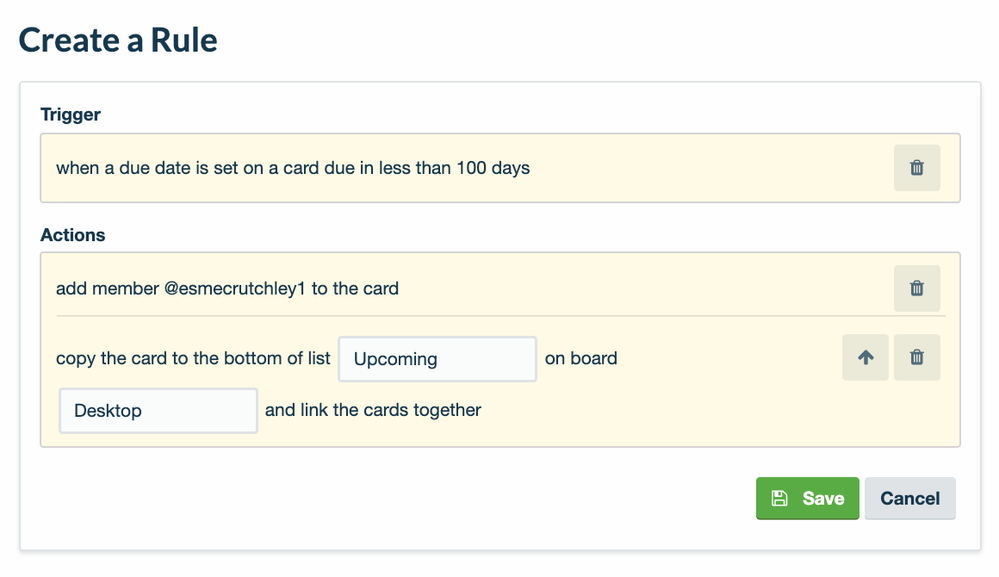999x577 pixels.
Task: Click the Trigger section label
Action: click(70, 114)
